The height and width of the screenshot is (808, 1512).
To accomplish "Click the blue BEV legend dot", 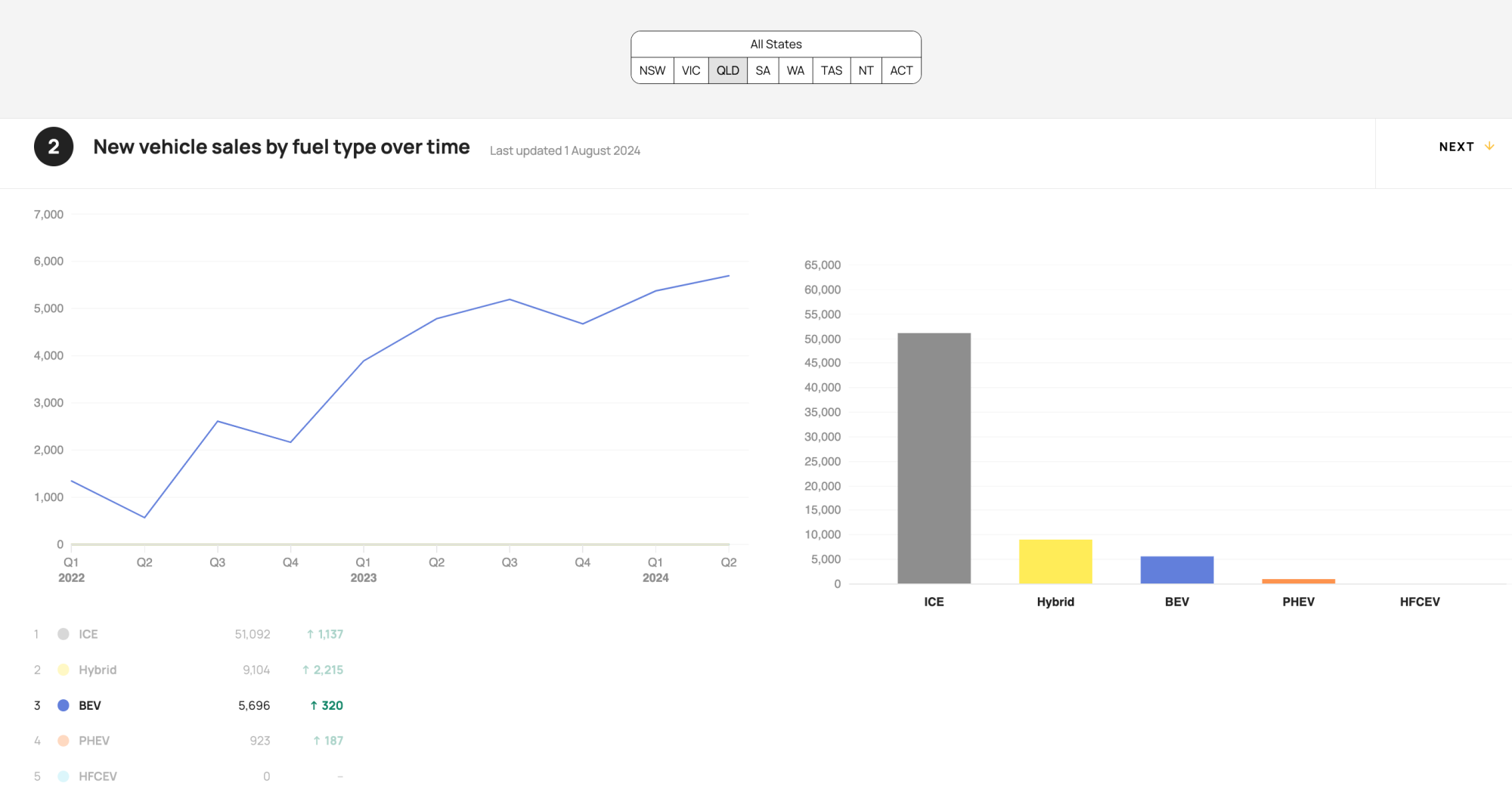I will pos(64,705).
